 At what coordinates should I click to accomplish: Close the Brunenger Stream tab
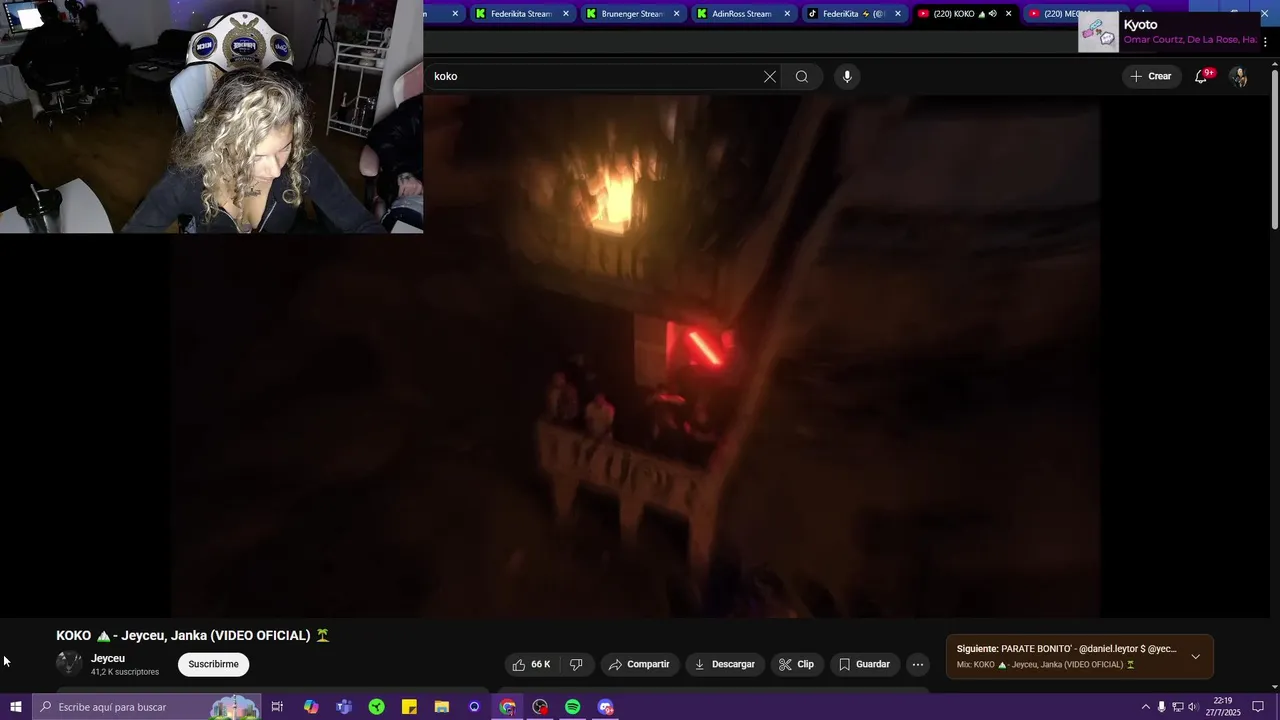(x=677, y=14)
